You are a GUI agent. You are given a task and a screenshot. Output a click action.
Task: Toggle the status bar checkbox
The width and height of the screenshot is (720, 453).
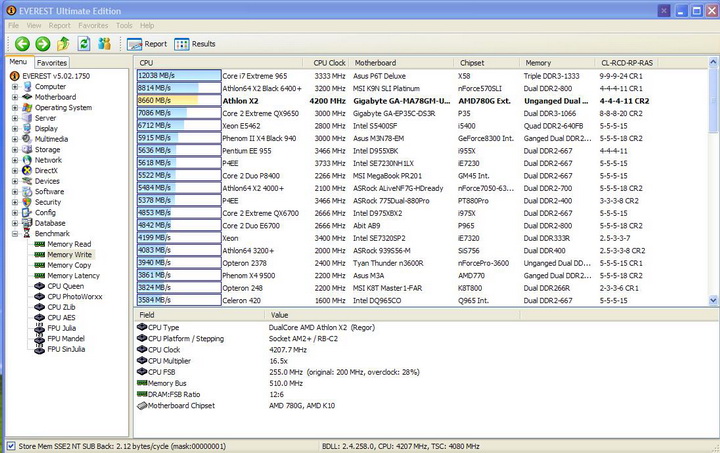11,446
